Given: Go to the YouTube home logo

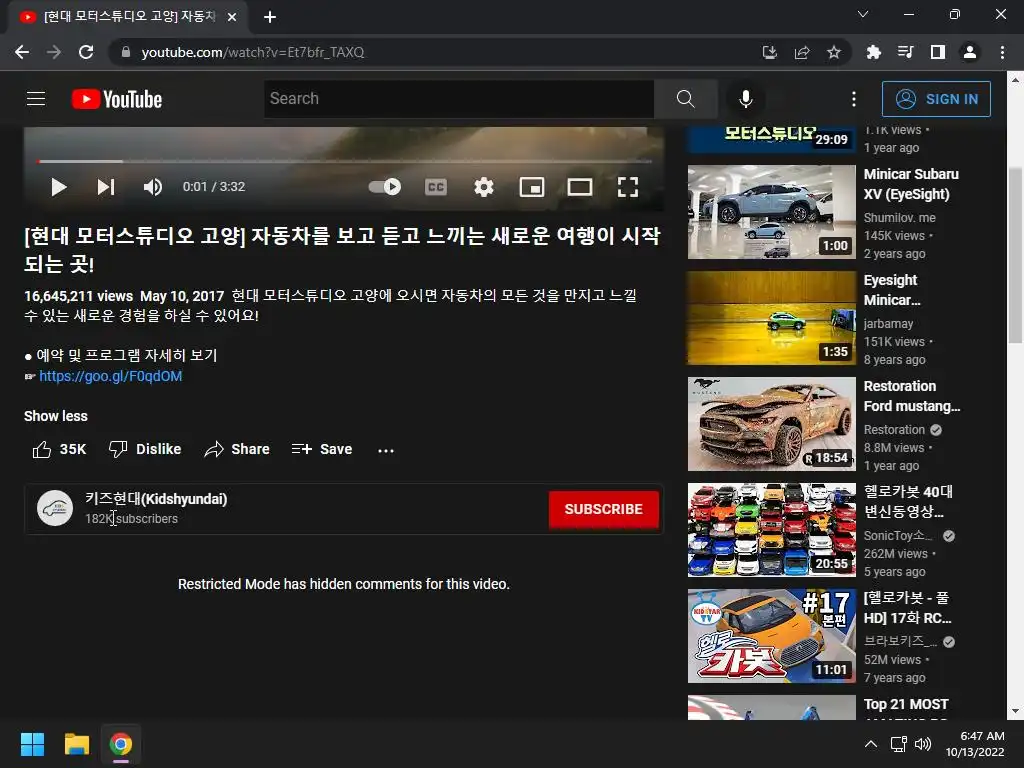Looking at the screenshot, I should point(117,99).
